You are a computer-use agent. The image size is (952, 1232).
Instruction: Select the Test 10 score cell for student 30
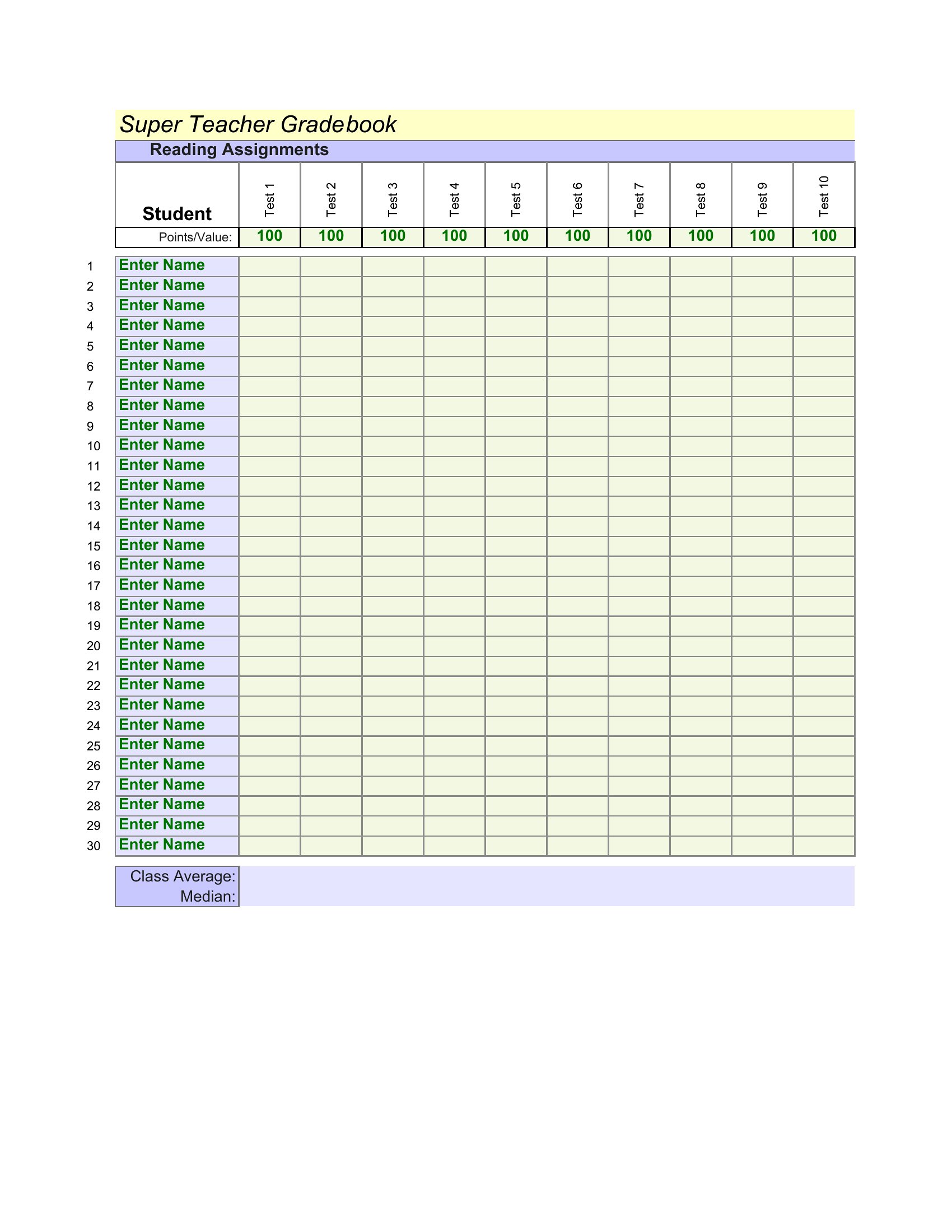pyautogui.click(x=824, y=846)
